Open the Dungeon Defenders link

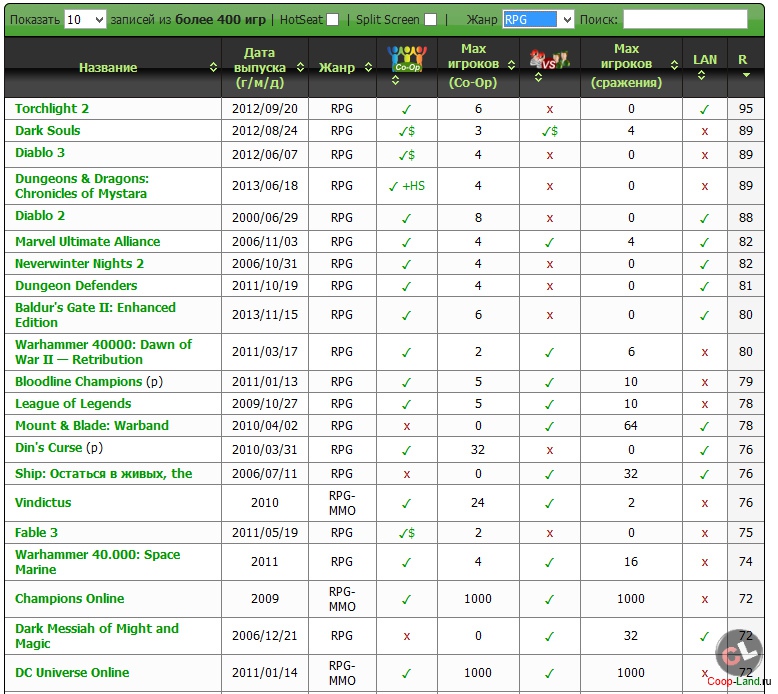(x=76, y=285)
